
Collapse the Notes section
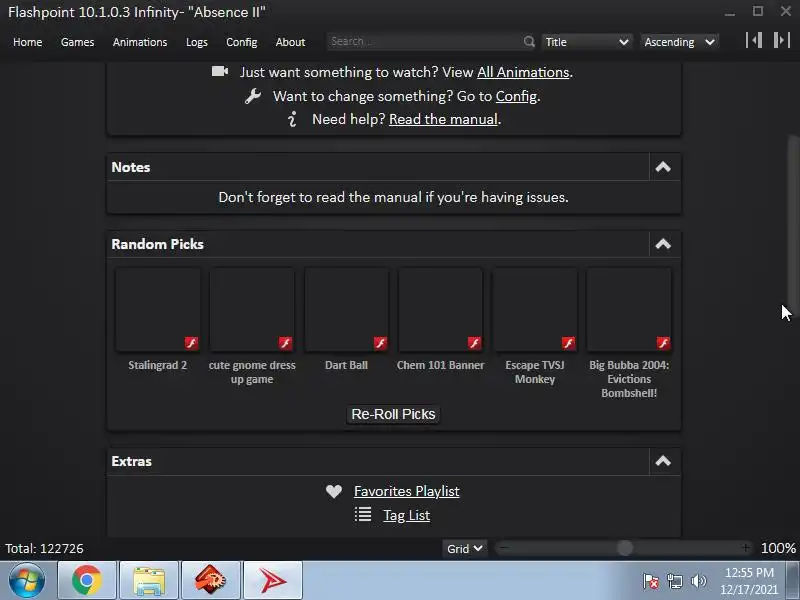663,167
